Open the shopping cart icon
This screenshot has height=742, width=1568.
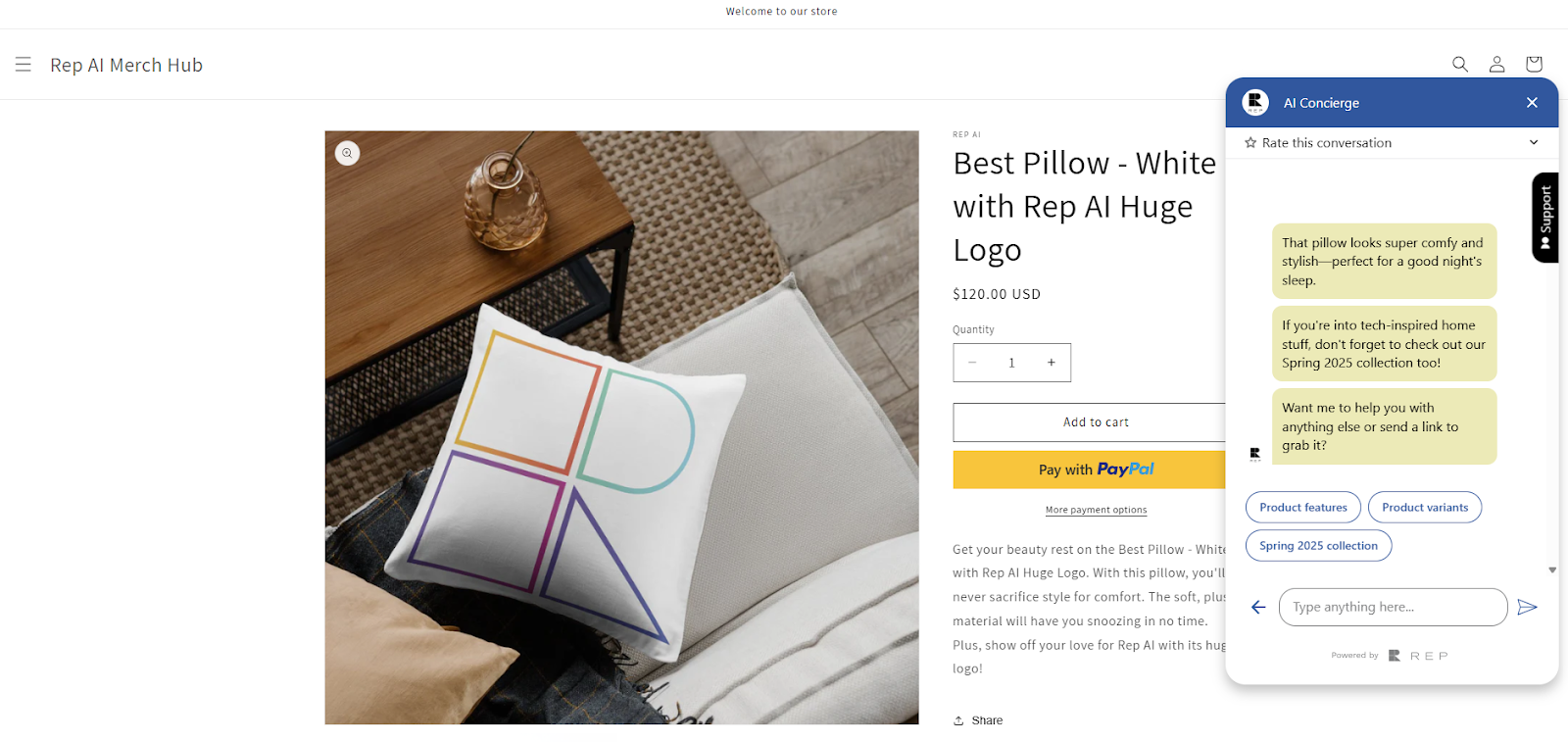click(1534, 65)
